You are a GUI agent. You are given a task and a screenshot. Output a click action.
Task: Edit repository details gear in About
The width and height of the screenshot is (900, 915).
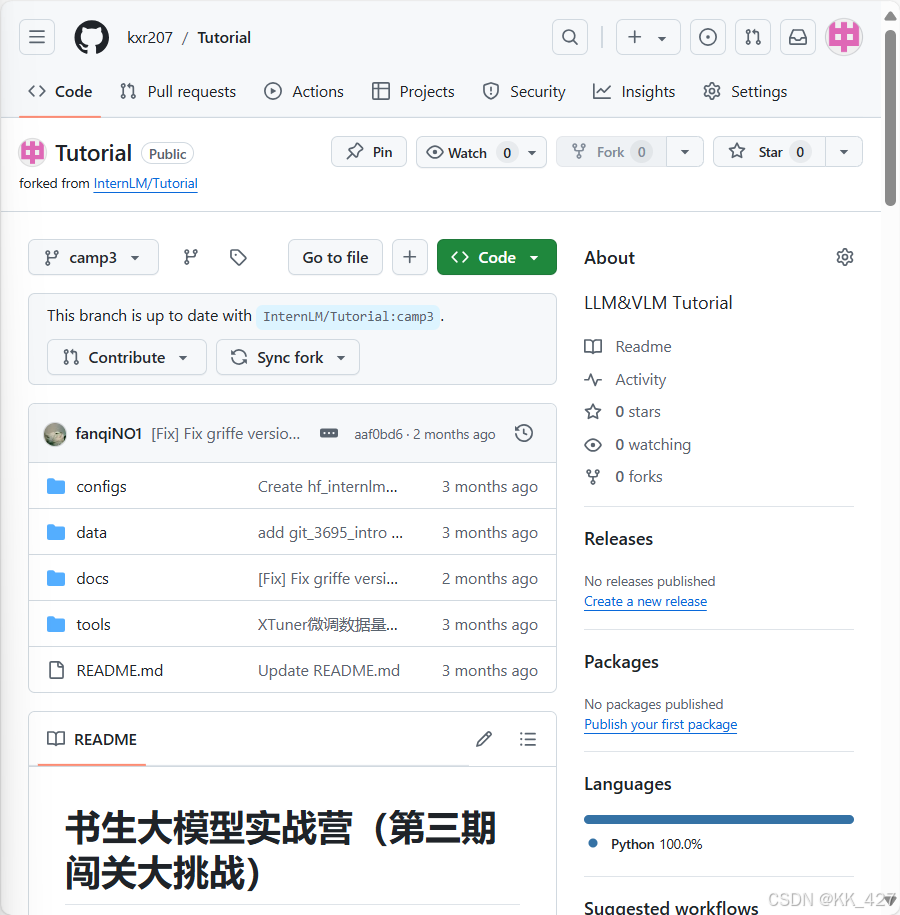[x=845, y=257]
